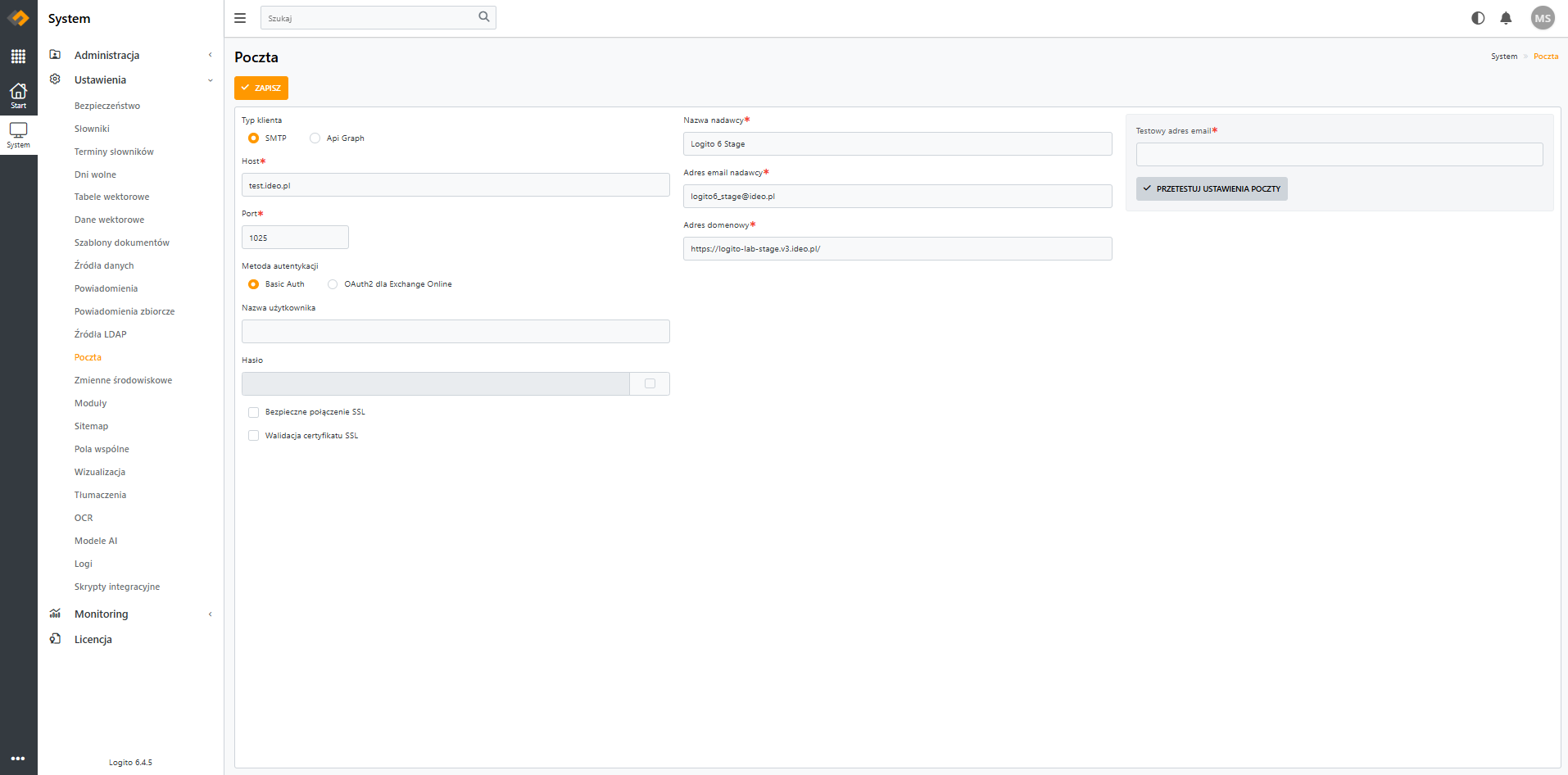This screenshot has width=1568, height=775.
Task: Open Wizualizacja menu item
Action: (x=100, y=472)
